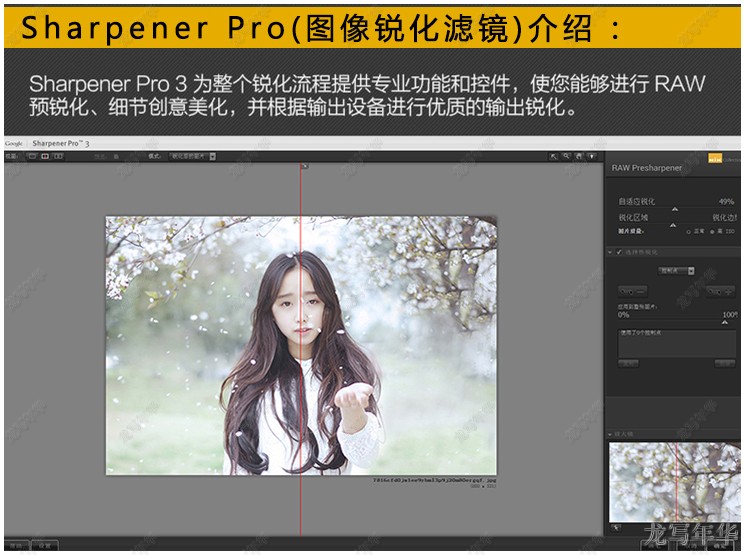Adjust the 自适应锐化 slider handle

pos(675,209)
